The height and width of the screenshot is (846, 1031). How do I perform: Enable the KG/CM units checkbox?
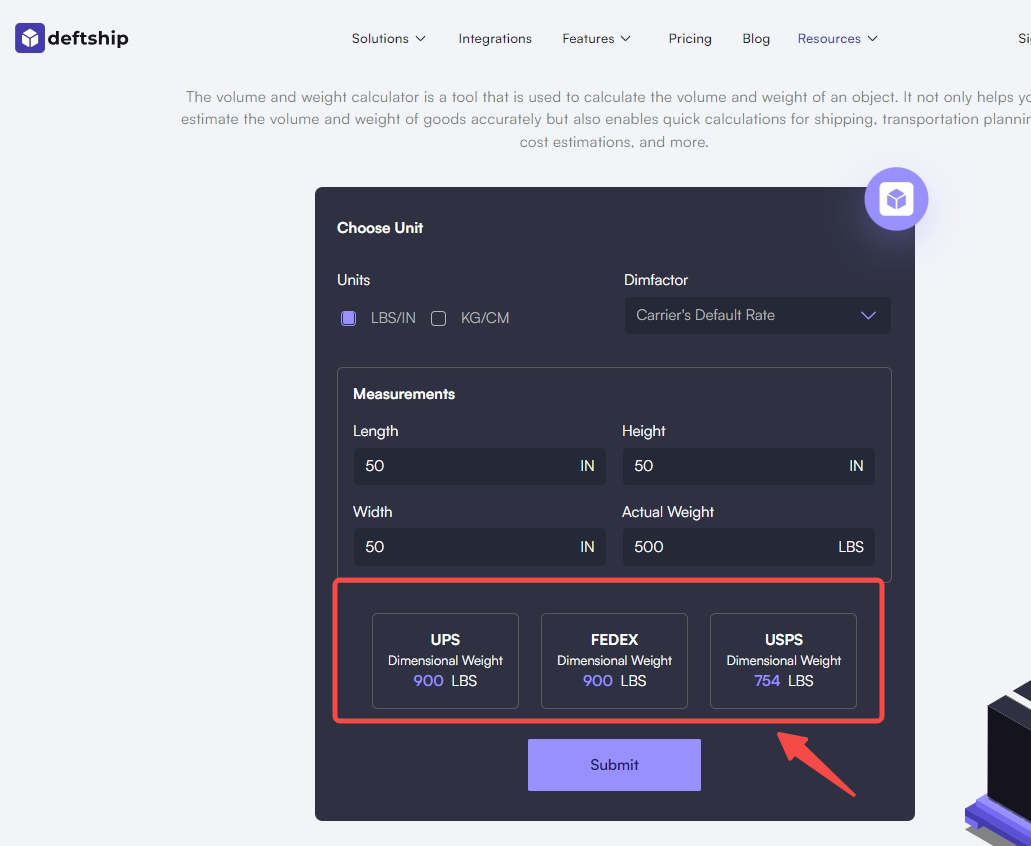pos(439,318)
